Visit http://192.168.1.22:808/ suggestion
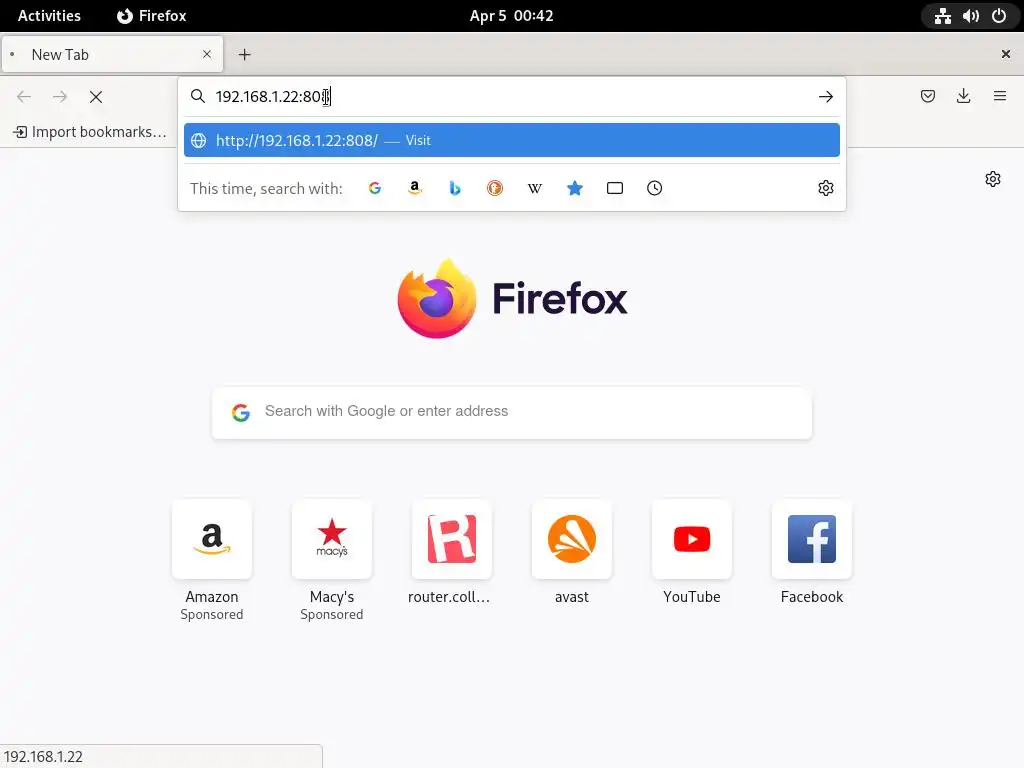 click(x=511, y=140)
